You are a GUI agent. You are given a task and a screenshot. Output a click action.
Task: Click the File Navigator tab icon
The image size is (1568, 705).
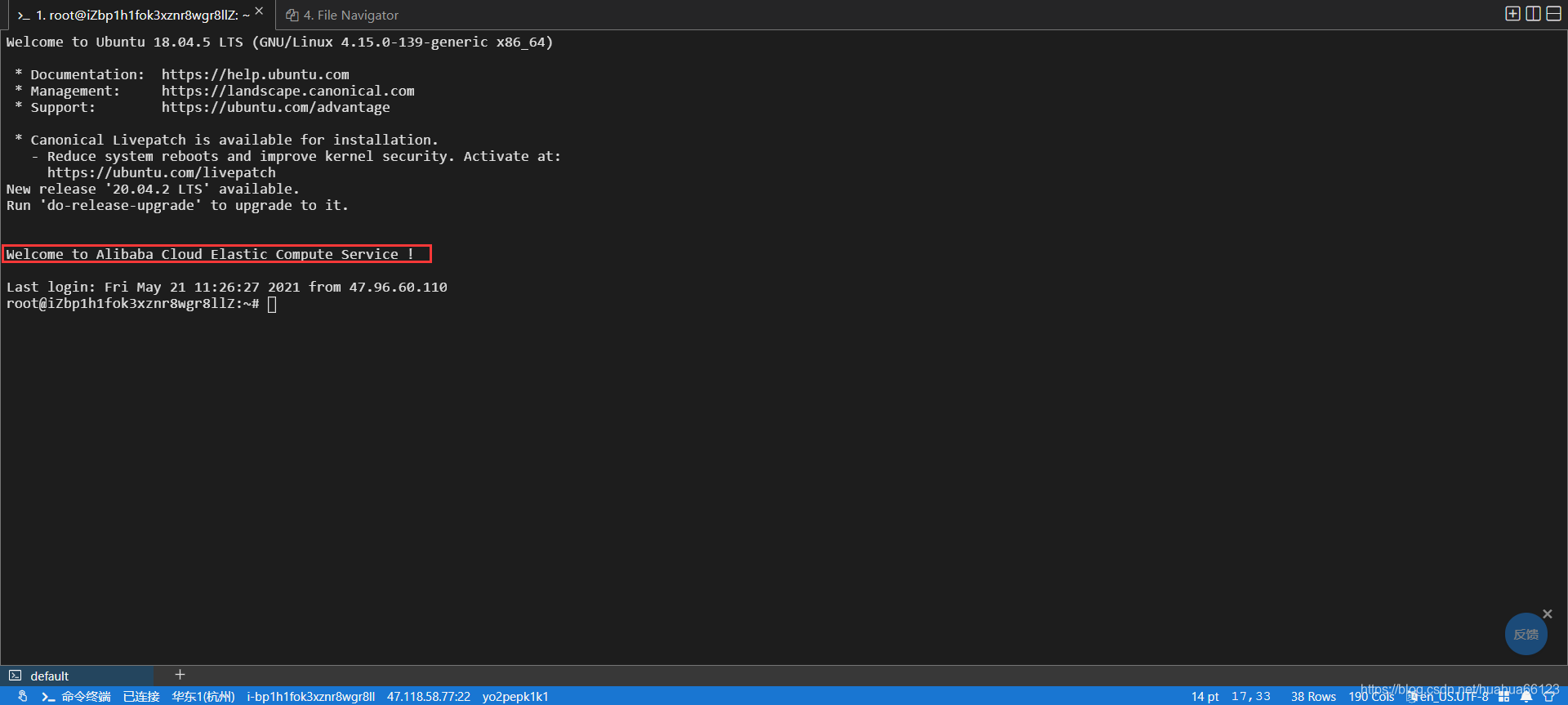point(292,16)
